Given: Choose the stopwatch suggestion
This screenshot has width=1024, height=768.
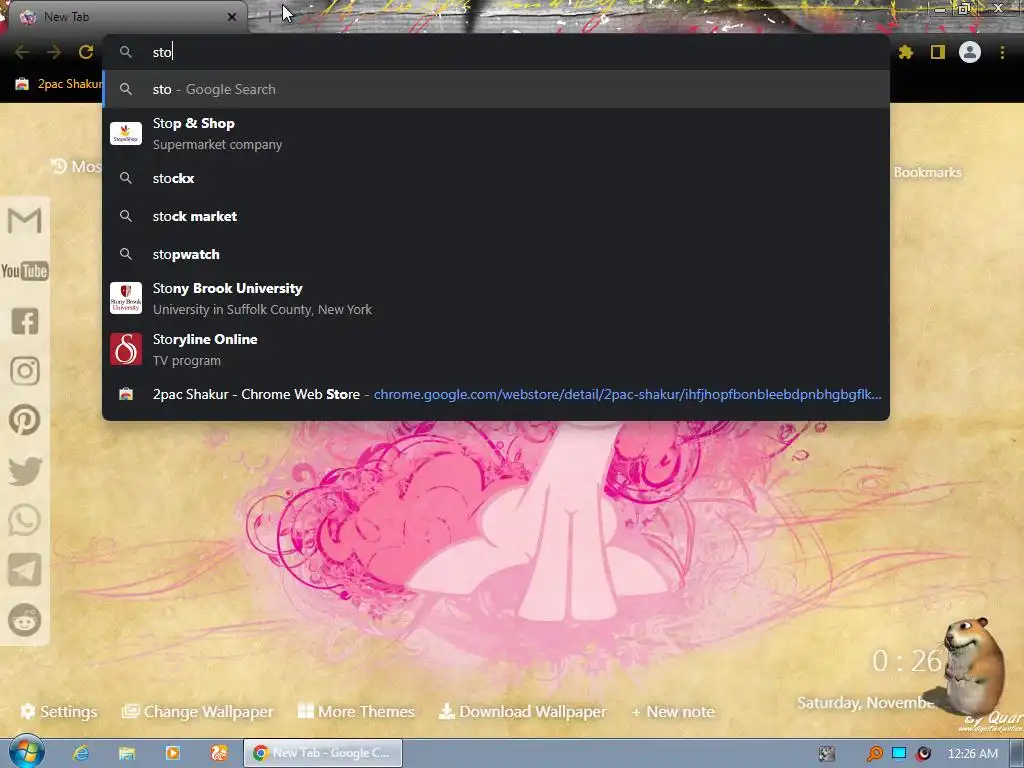Looking at the screenshot, I should pyautogui.click(x=496, y=254).
